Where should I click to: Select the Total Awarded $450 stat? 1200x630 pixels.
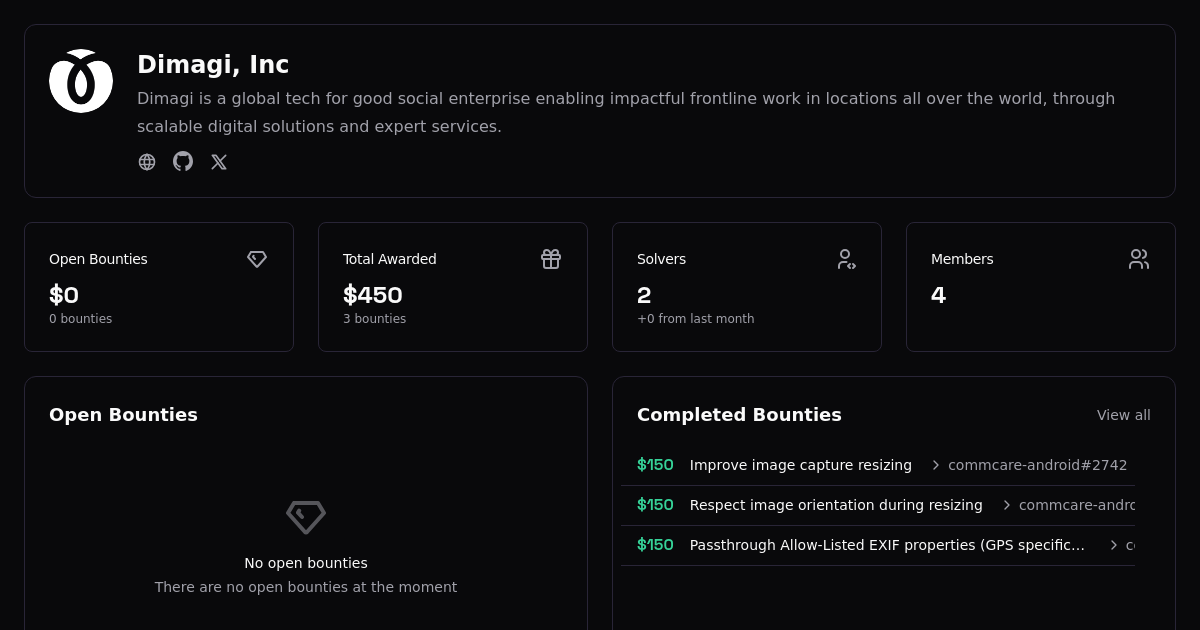point(372,295)
